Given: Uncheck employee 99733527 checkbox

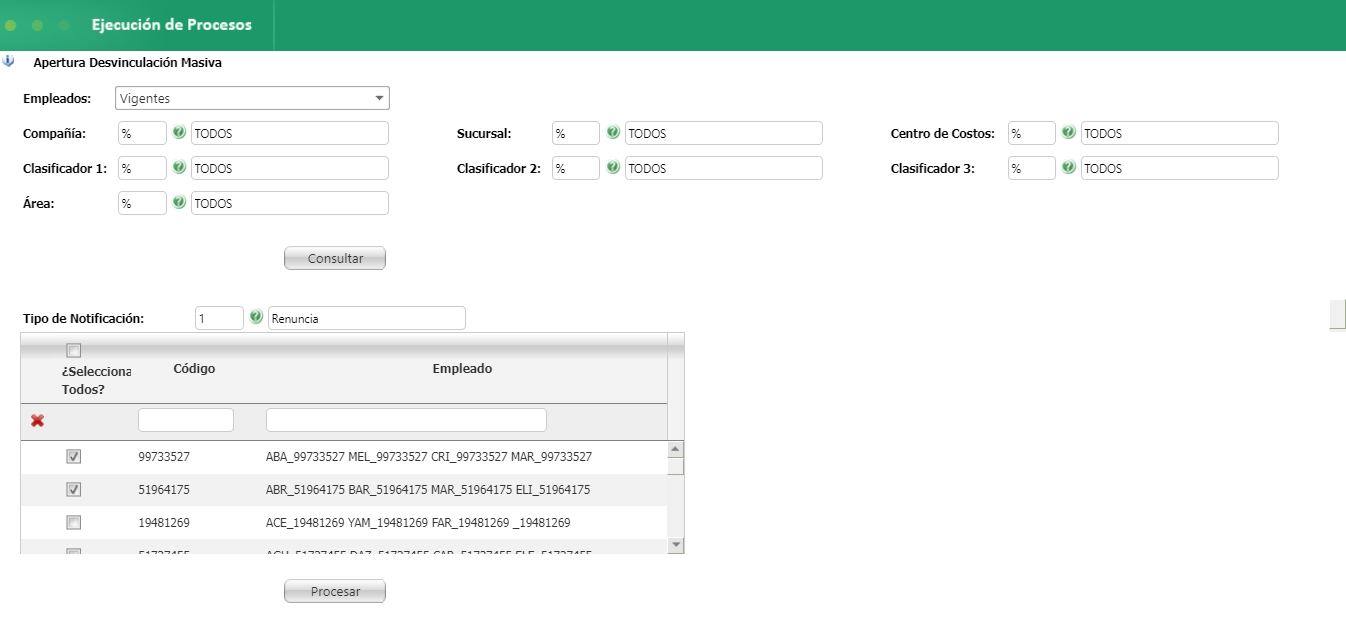Looking at the screenshot, I should point(73,456).
